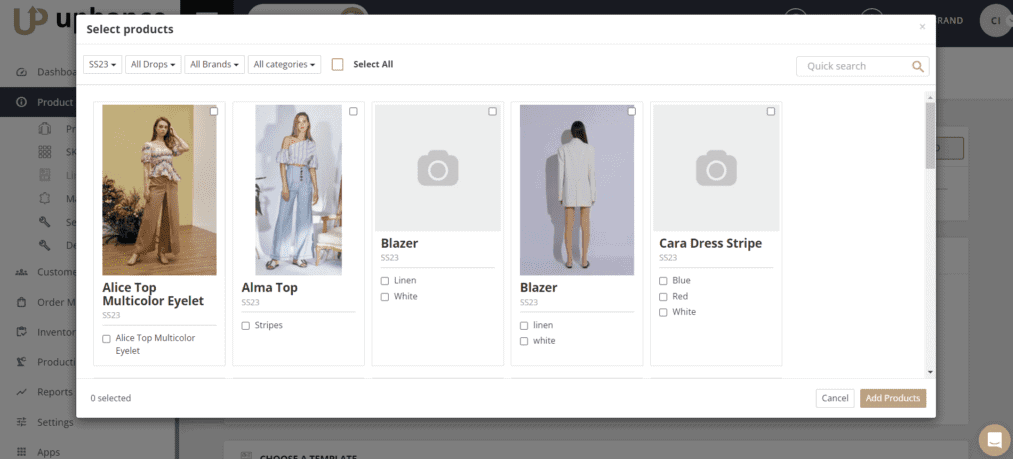Image resolution: width=1013 pixels, height=459 pixels.
Task: Click the CI user avatar
Action: point(995,20)
